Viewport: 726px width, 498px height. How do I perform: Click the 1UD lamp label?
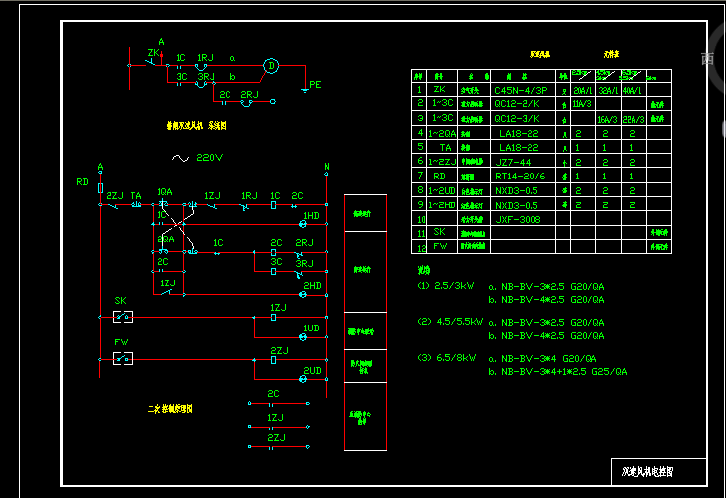312,328
